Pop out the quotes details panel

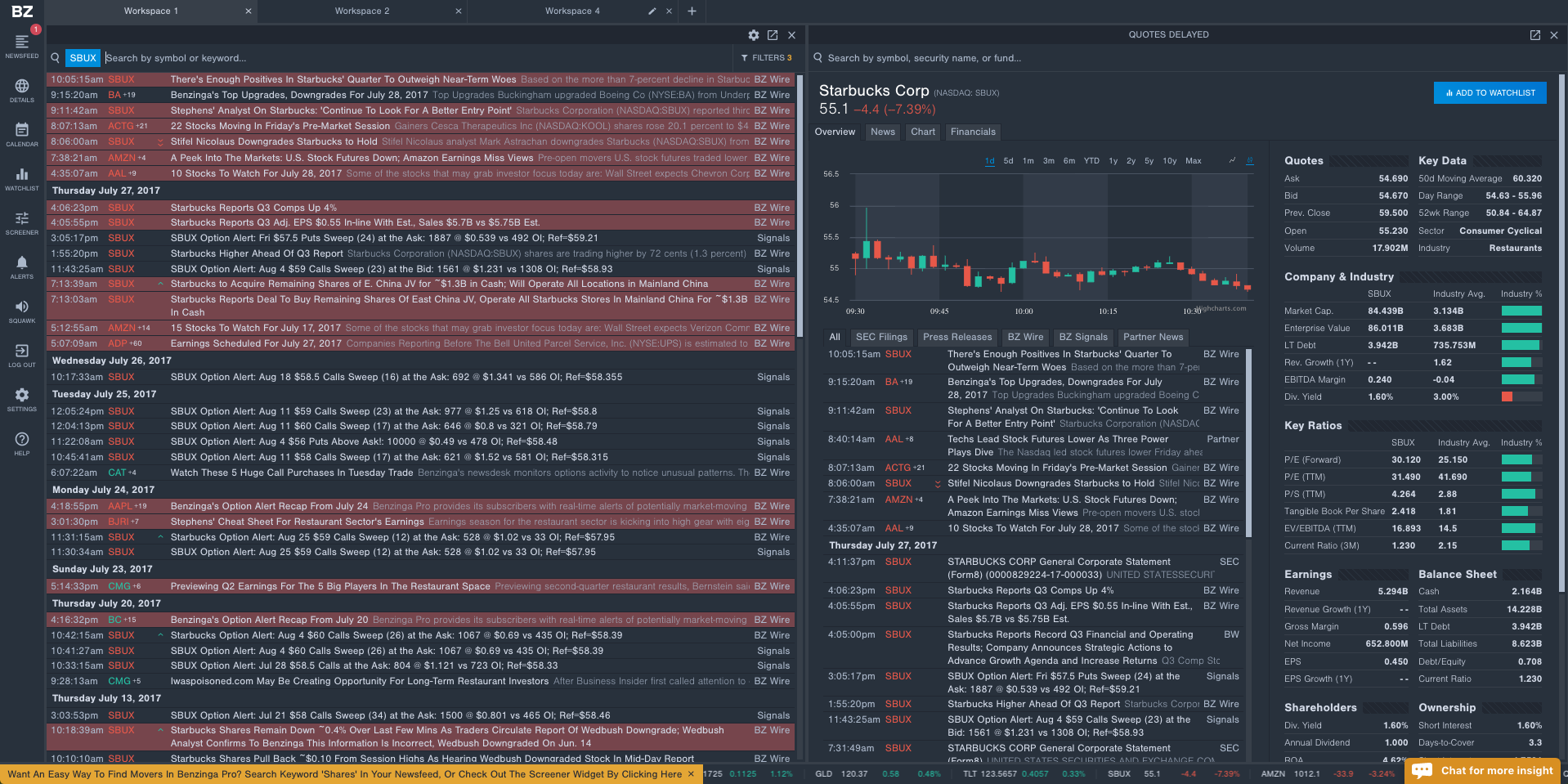point(1534,35)
